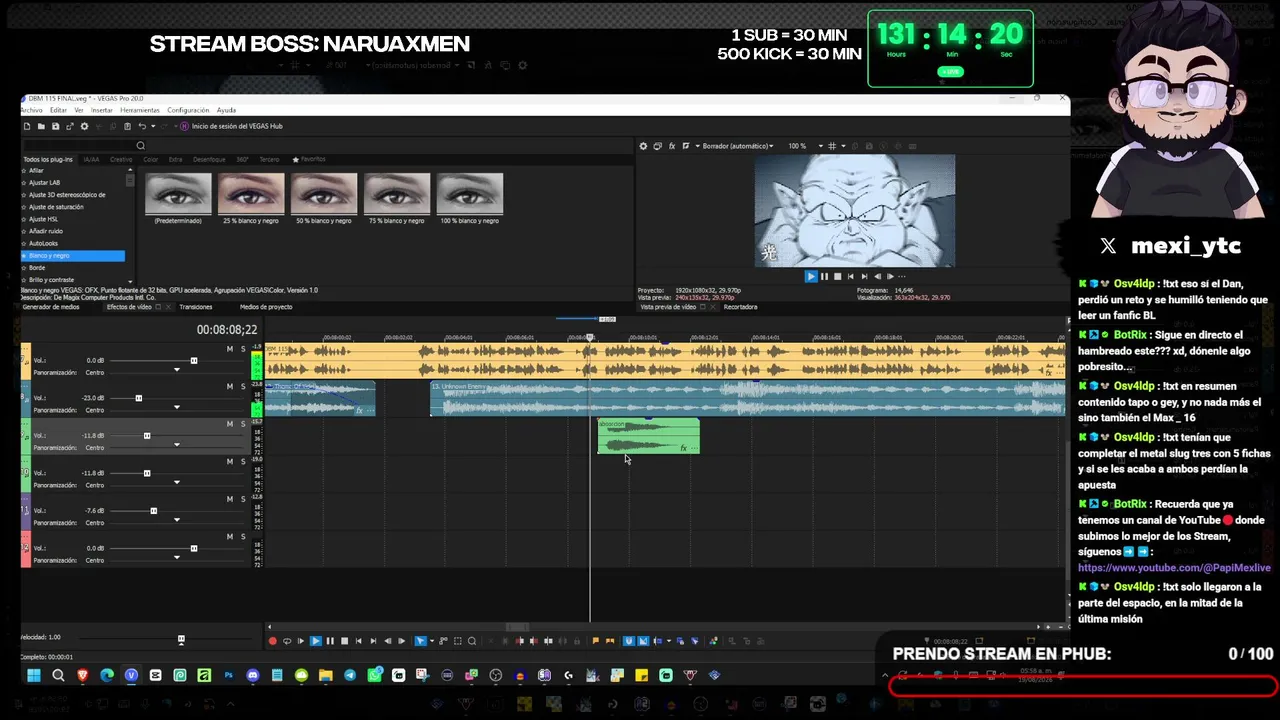Image resolution: width=1280 pixels, height=720 pixels.
Task: Adjust the Velocidad playback rate slider
Action: [x=181, y=639]
